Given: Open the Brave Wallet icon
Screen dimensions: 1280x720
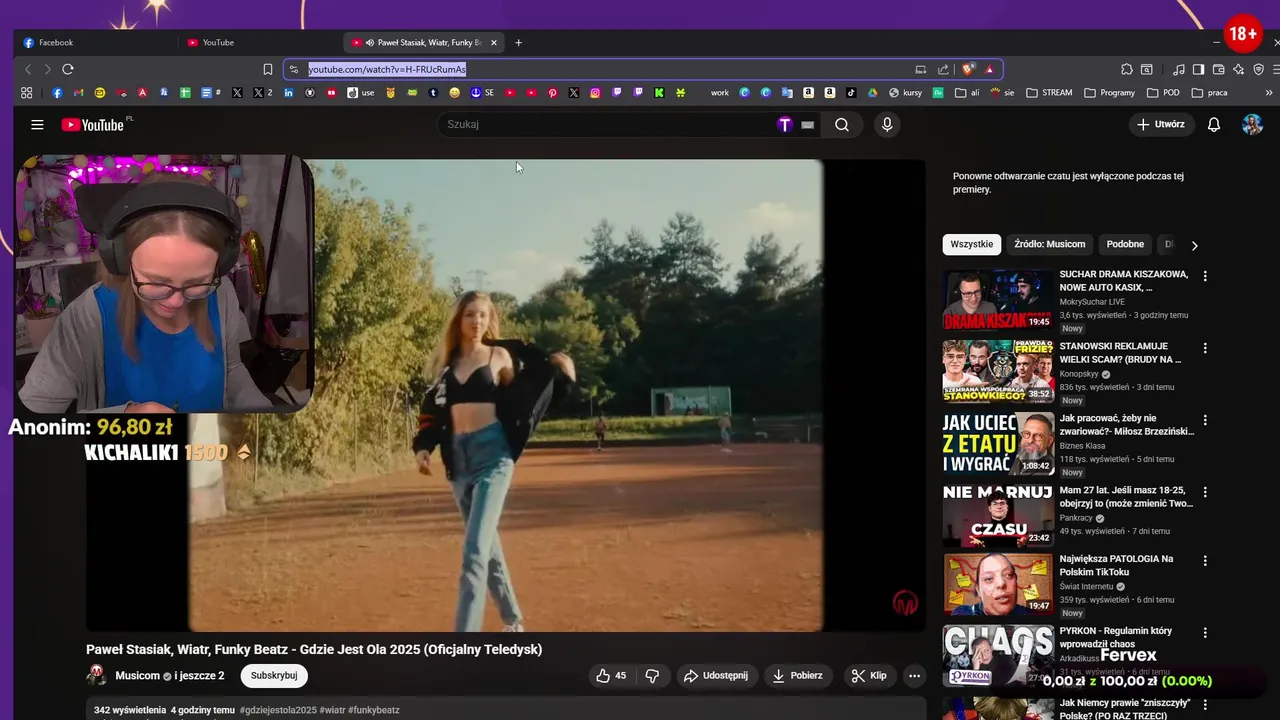Looking at the screenshot, I should click(x=1218, y=69).
